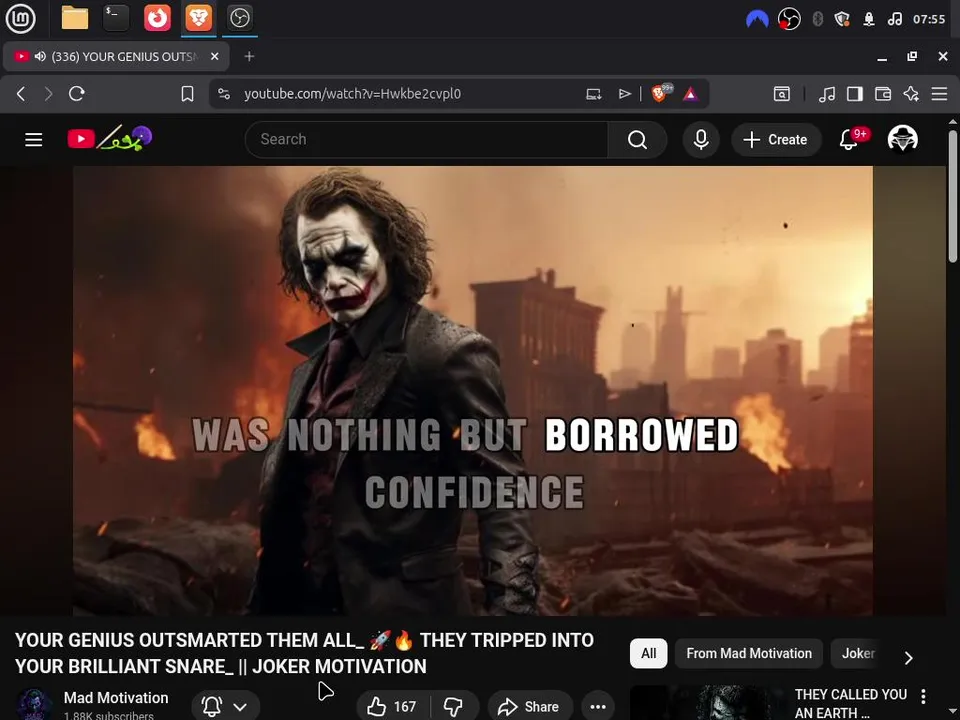Bookmark this page
The width and height of the screenshot is (960, 720).
click(187, 94)
